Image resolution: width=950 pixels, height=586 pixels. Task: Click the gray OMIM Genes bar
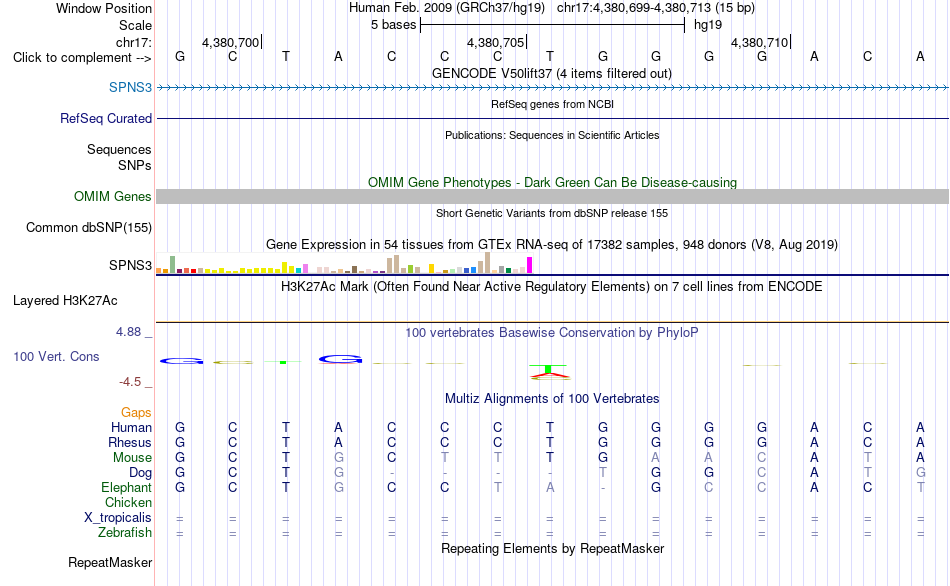click(x=552, y=196)
